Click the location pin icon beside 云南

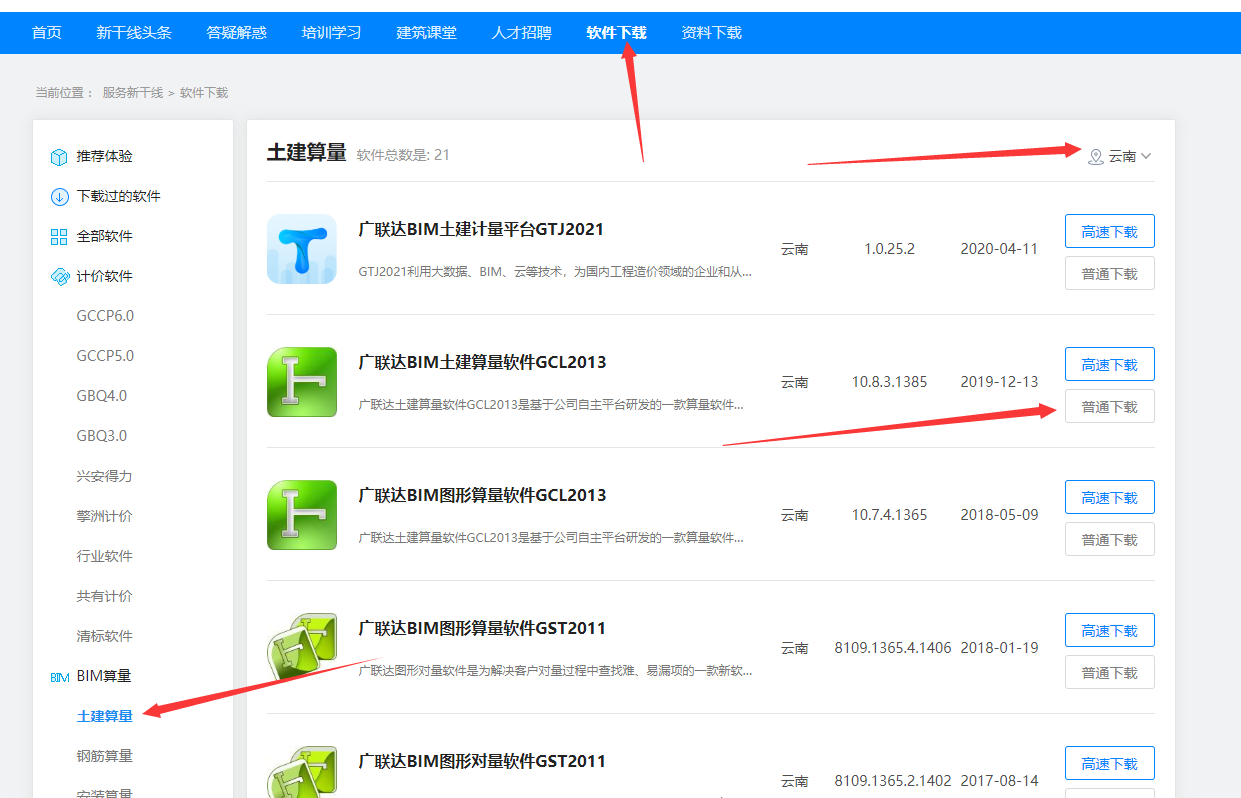1095,156
